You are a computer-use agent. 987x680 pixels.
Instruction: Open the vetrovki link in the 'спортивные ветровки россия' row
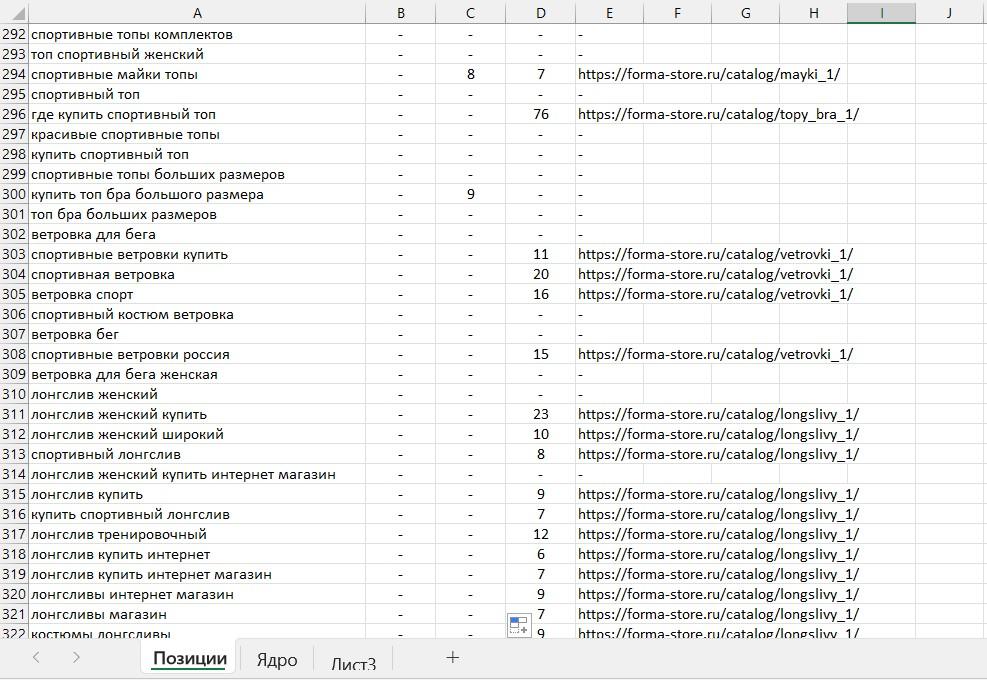(715, 354)
